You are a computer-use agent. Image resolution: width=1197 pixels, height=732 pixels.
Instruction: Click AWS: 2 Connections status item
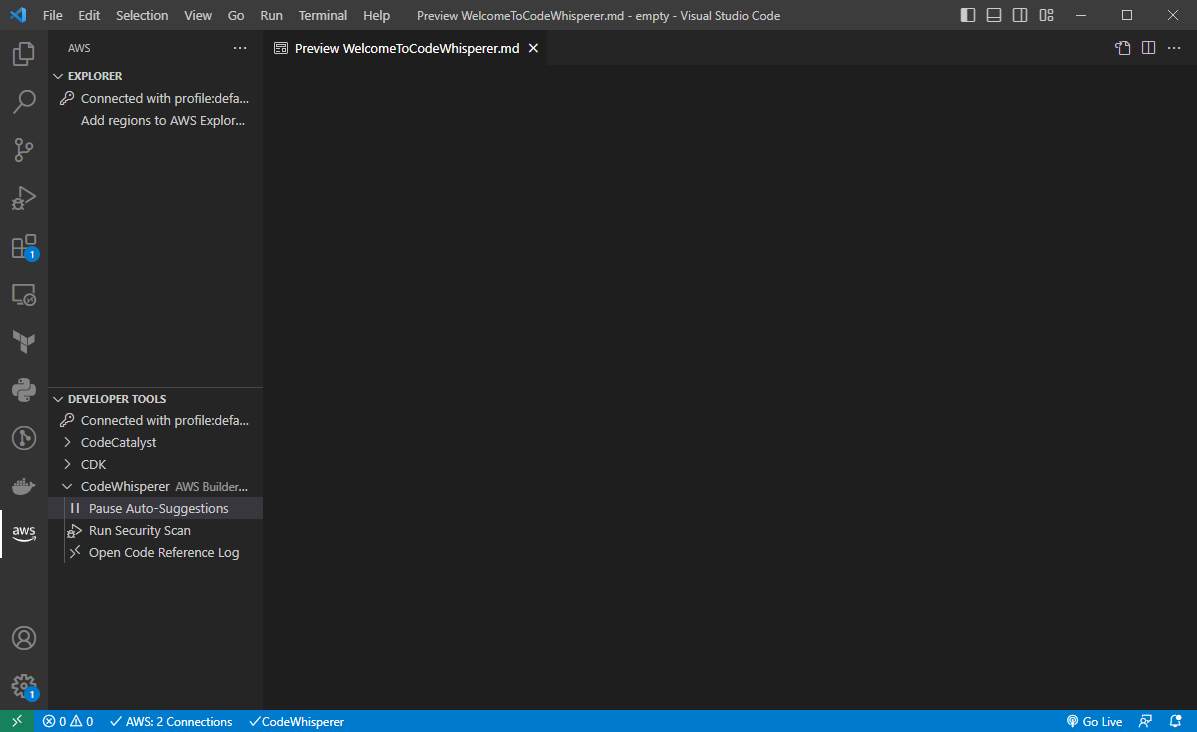(x=171, y=721)
